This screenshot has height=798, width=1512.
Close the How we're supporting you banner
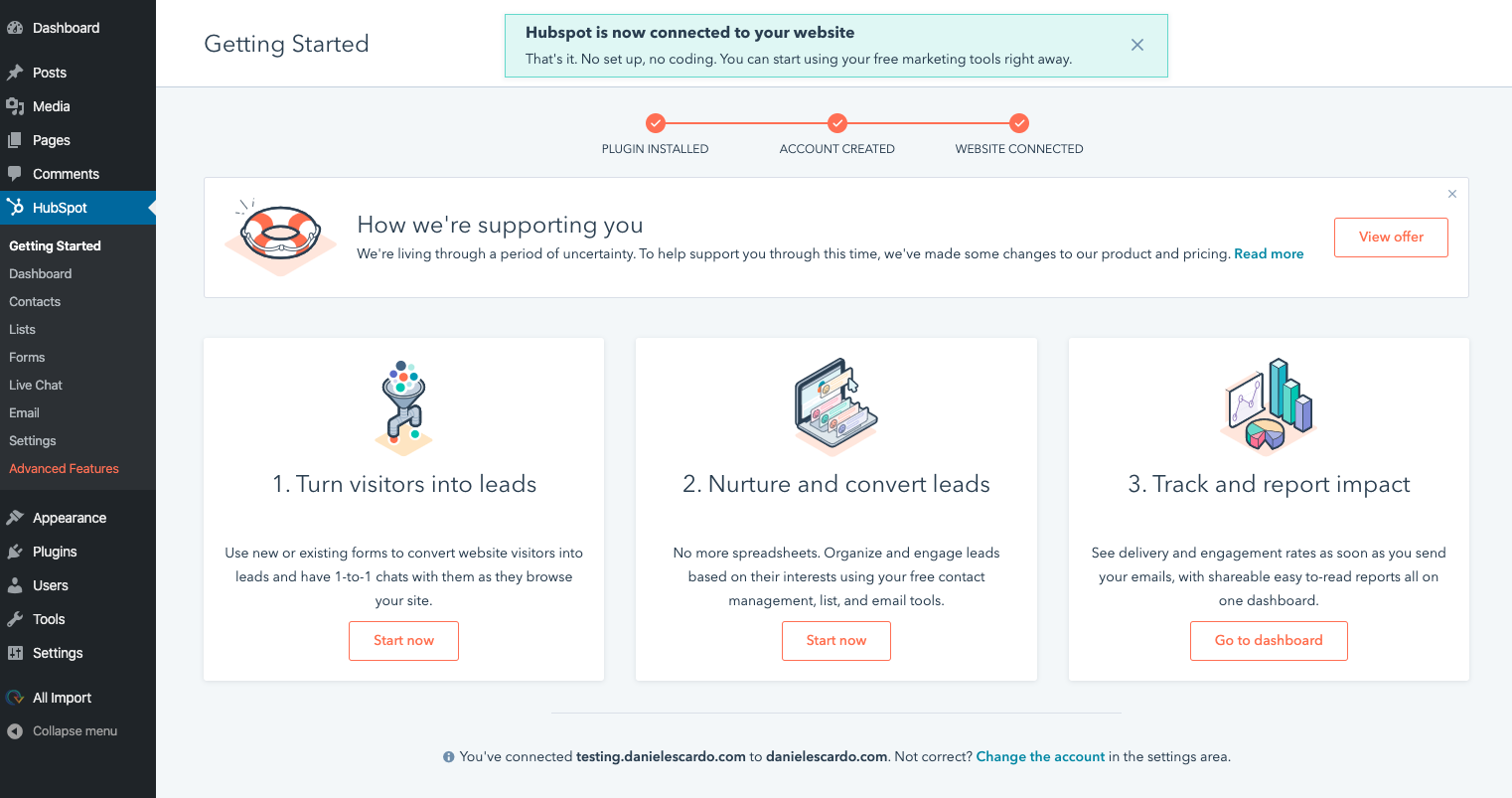pyautogui.click(x=1452, y=194)
